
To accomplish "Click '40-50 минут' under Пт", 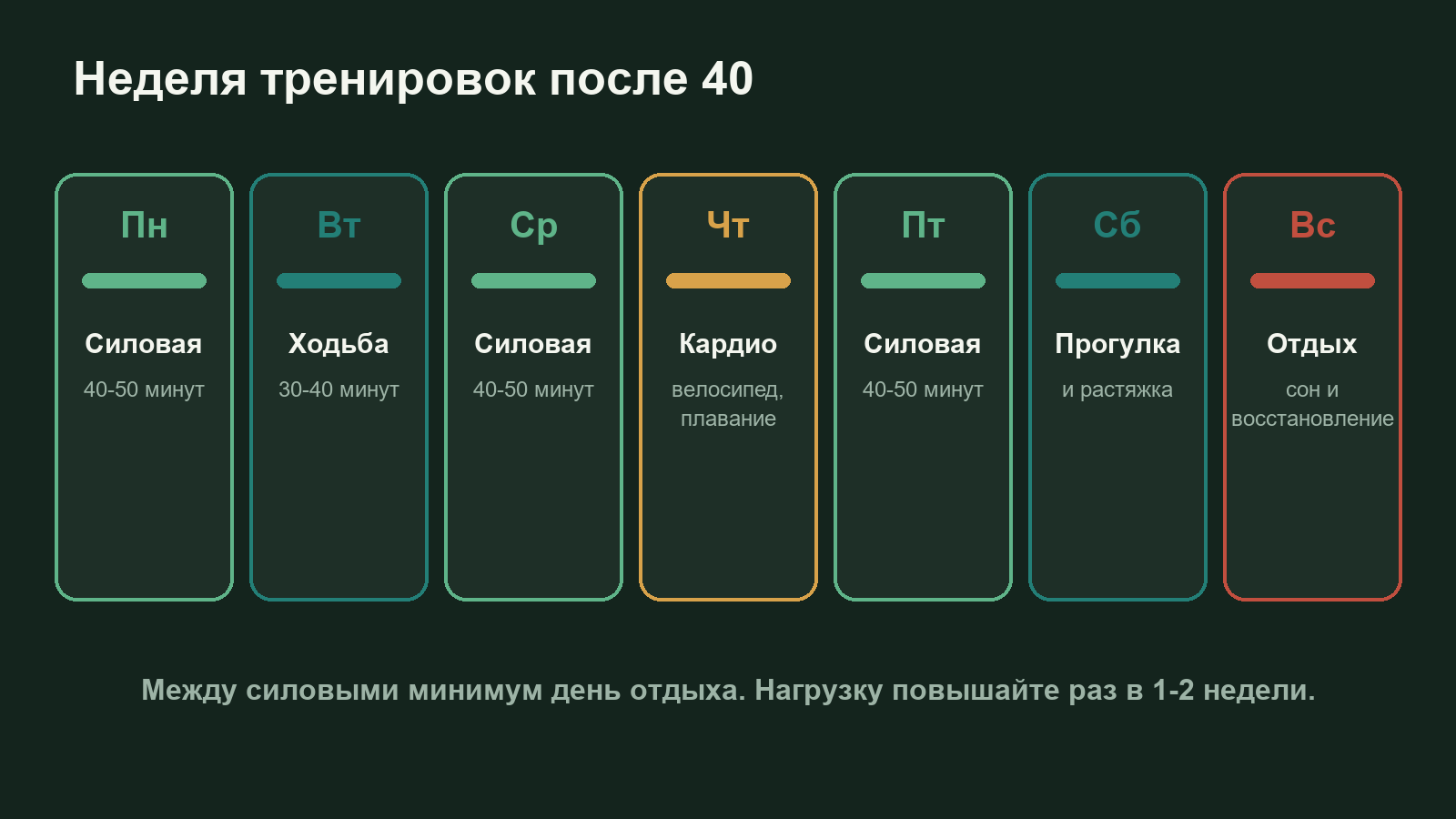I will [923, 389].
